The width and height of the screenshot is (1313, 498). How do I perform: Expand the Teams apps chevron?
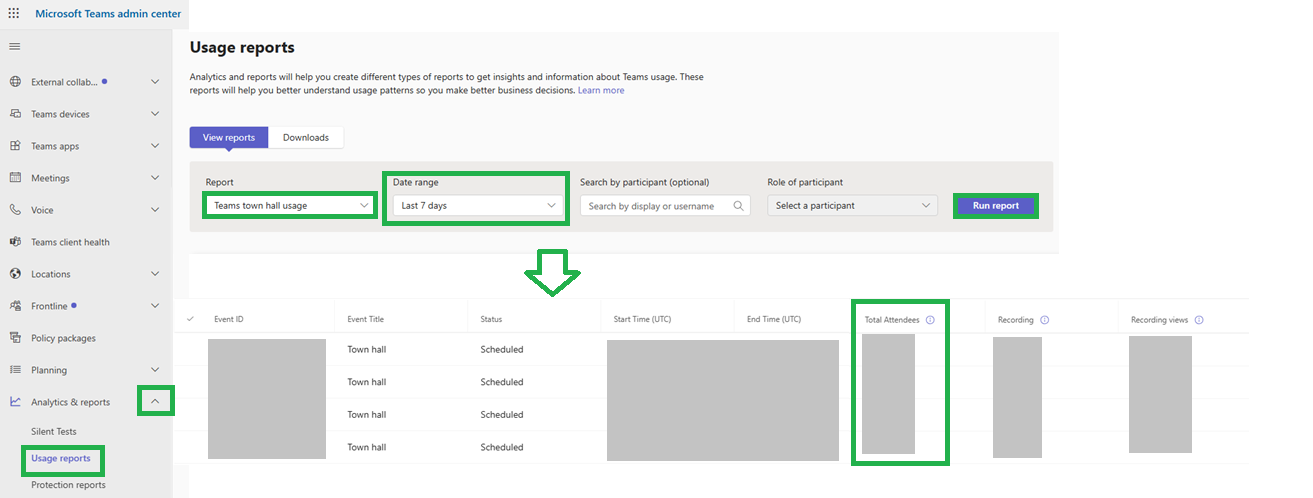(155, 146)
